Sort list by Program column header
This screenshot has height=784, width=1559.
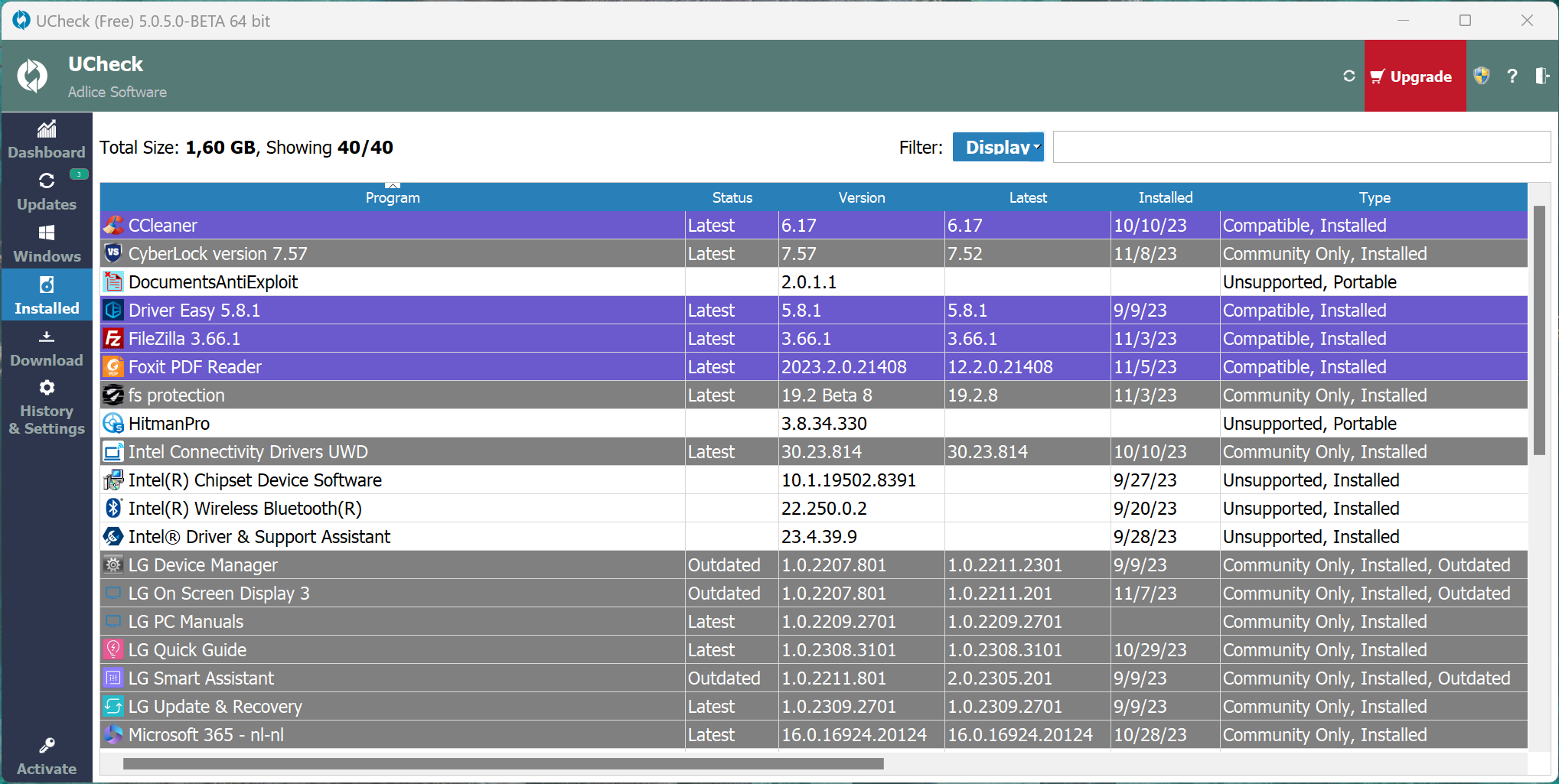tap(392, 197)
